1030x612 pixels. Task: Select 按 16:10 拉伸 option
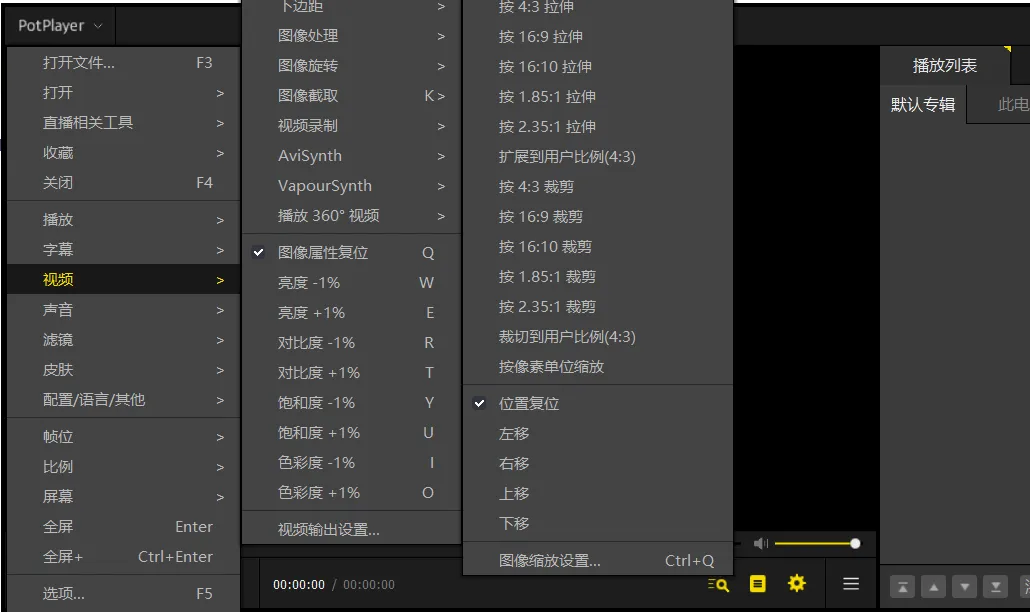pyautogui.click(x=598, y=67)
